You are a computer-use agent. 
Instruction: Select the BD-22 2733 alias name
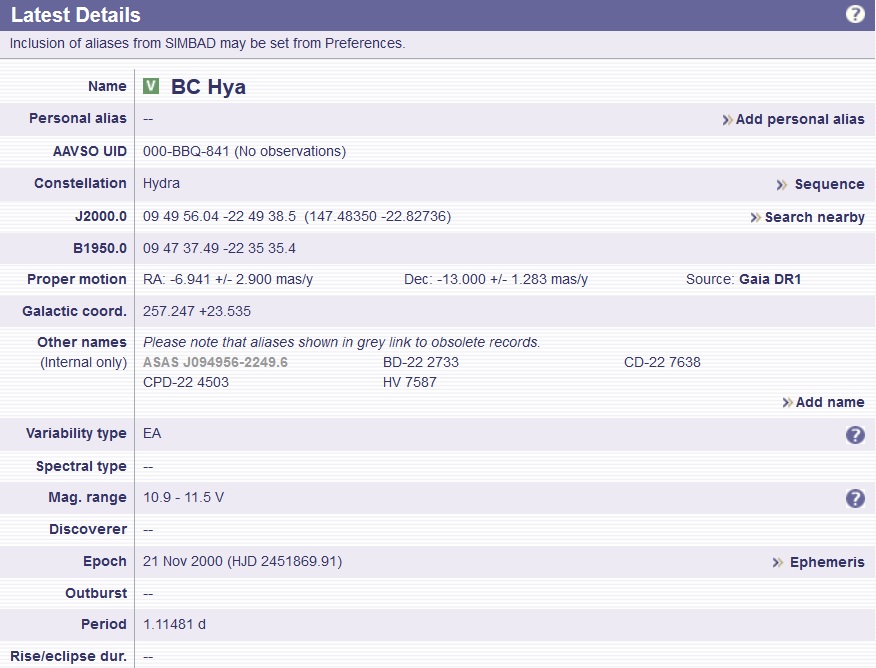point(421,362)
